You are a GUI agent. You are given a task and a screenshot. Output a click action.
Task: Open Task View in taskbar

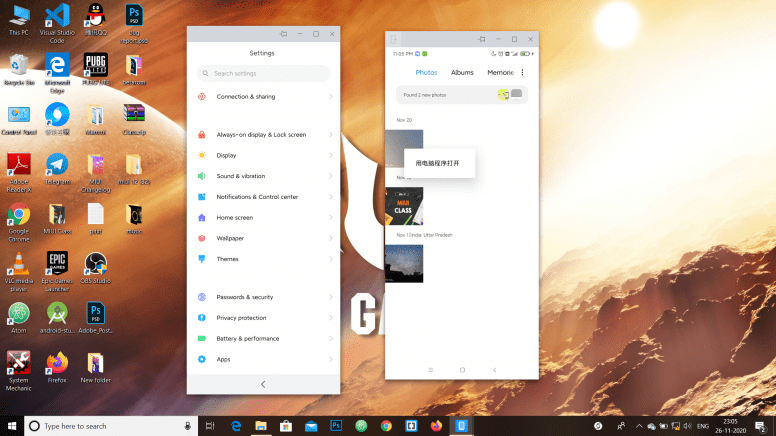click(x=210, y=426)
